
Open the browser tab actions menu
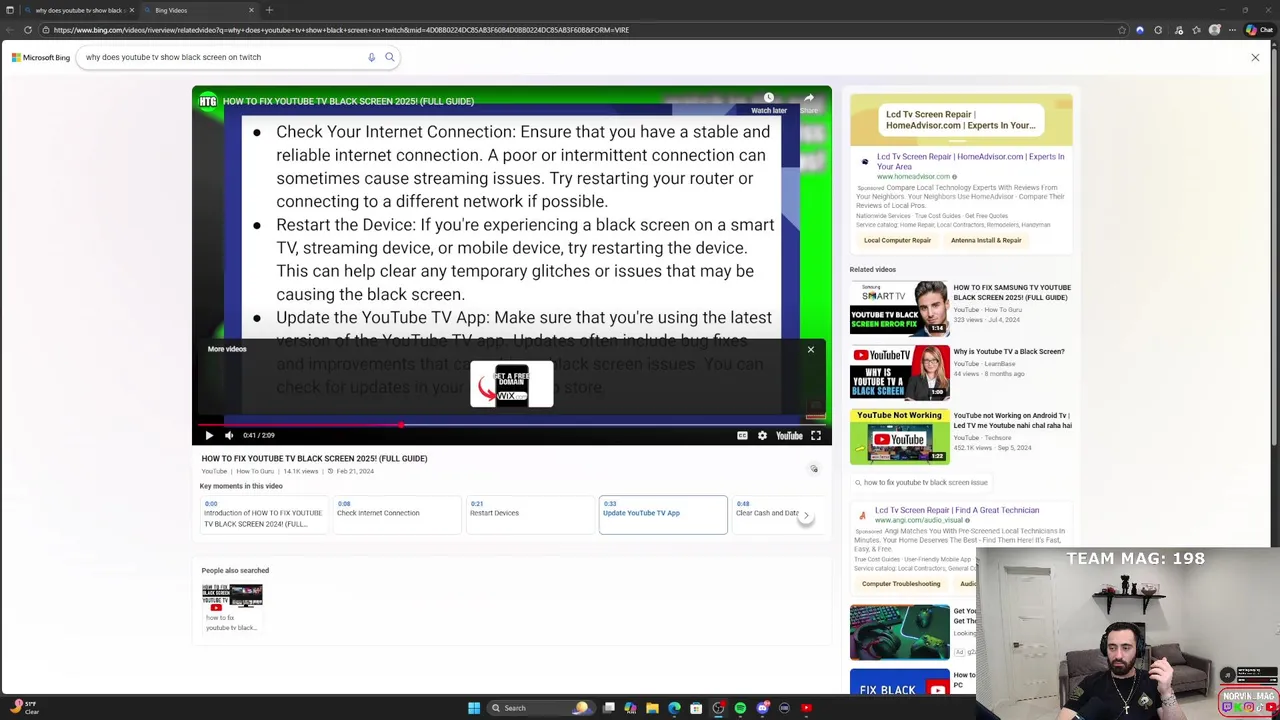(10, 10)
